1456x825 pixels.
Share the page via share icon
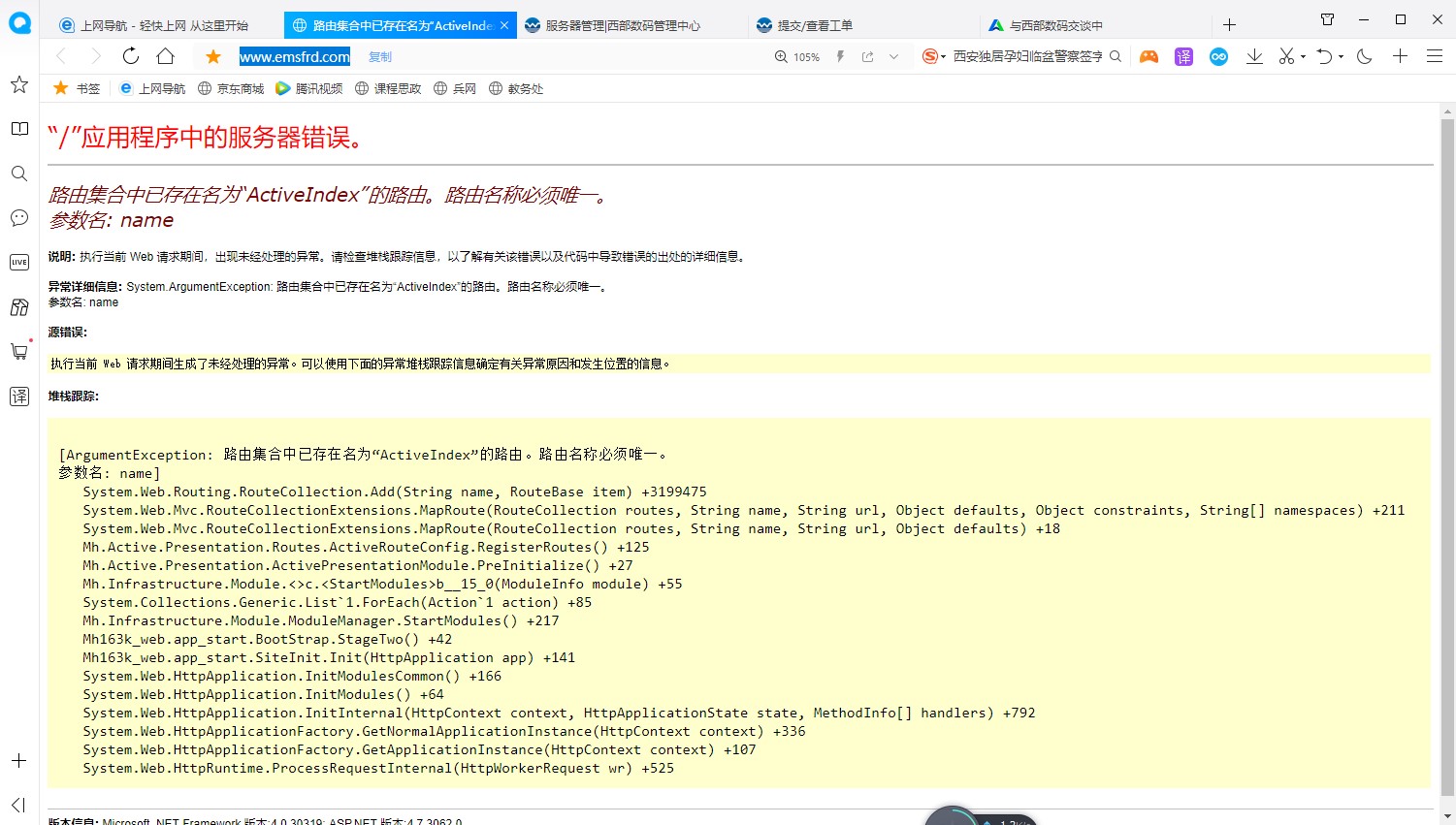point(868,57)
